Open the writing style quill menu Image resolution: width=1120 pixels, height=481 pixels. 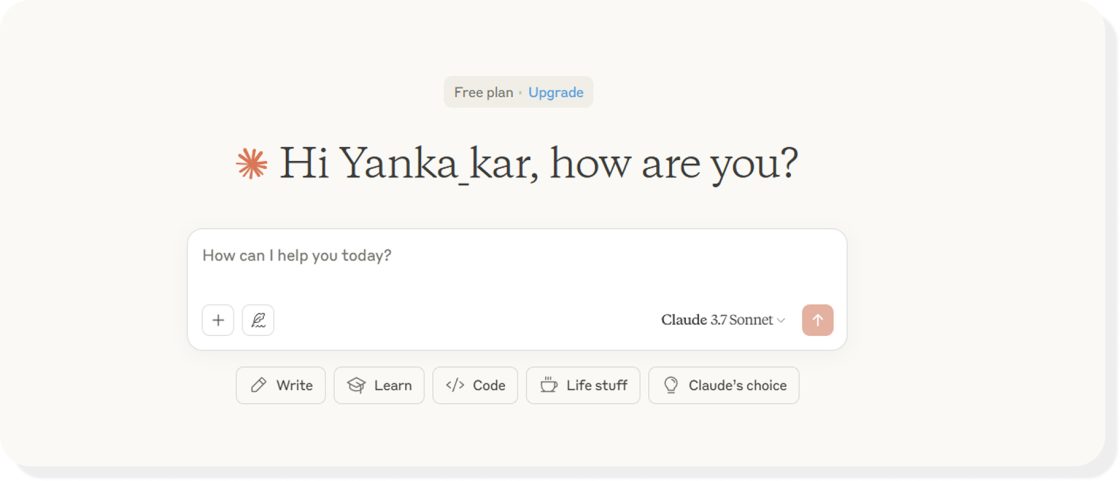click(258, 320)
